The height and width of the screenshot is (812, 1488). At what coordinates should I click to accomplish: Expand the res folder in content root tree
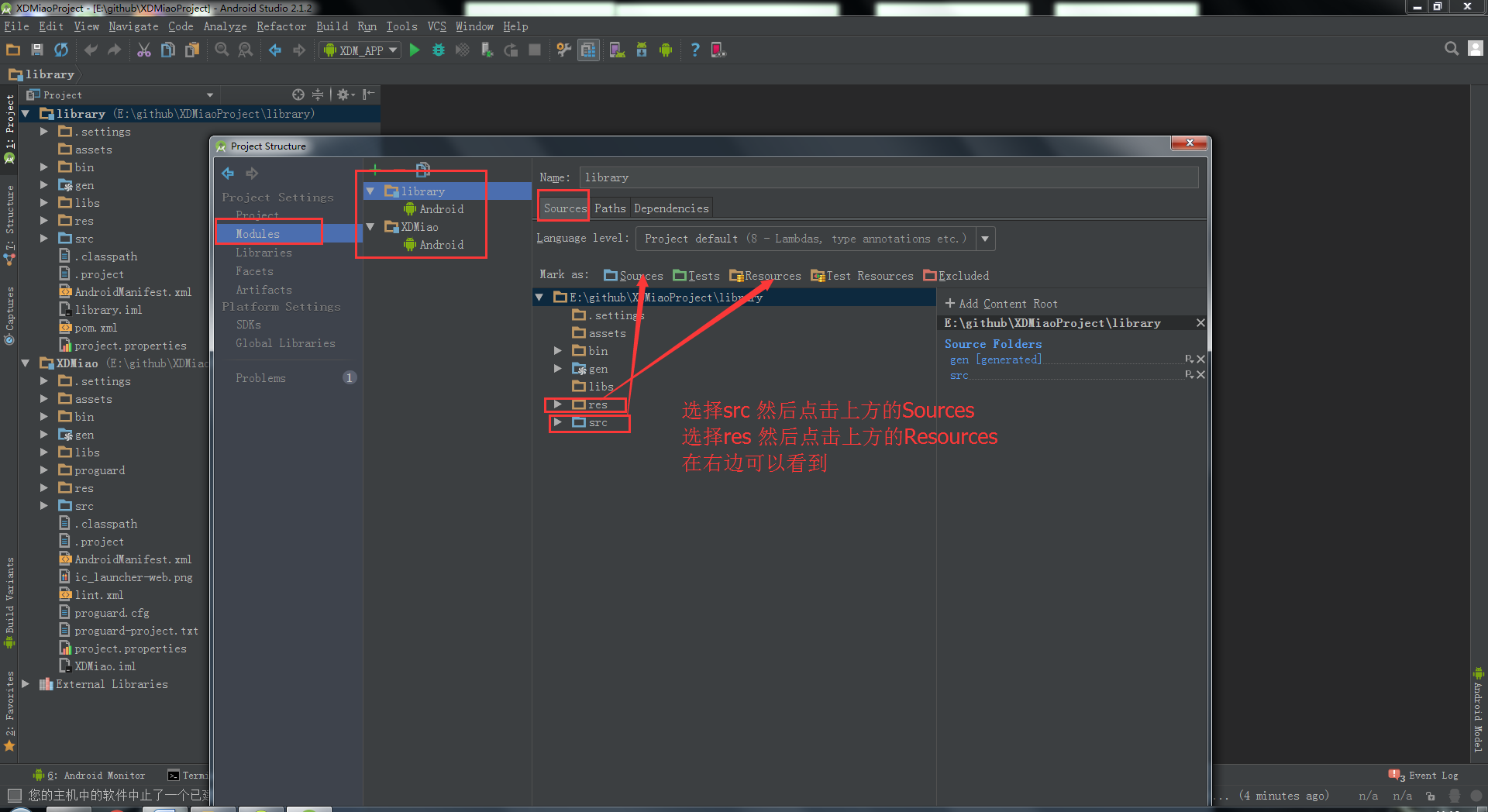pyautogui.click(x=557, y=404)
